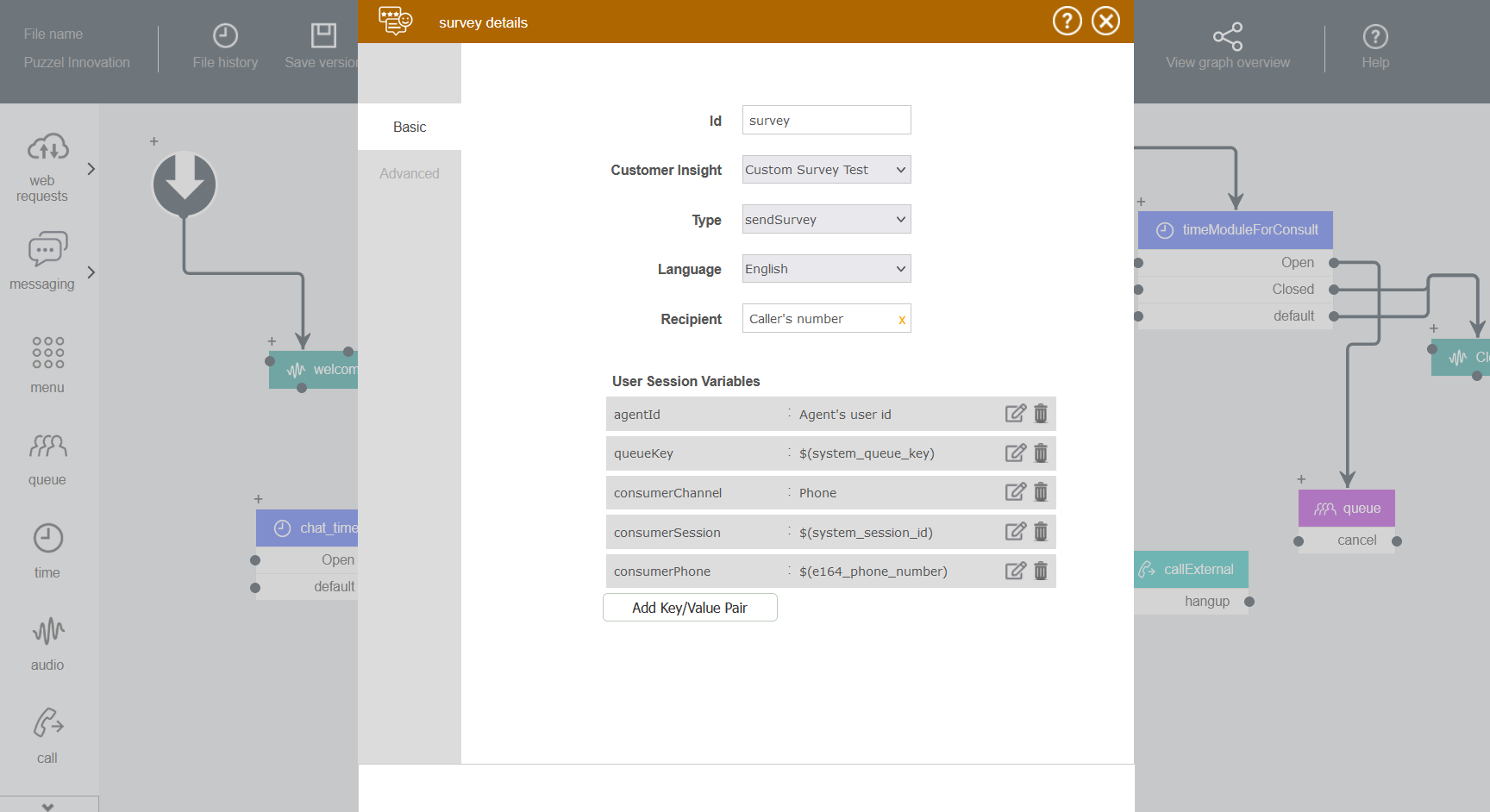1490x812 pixels.
Task: Delete the queueKey session variable
Action: pyautogui.click(x=1041, y=453)
